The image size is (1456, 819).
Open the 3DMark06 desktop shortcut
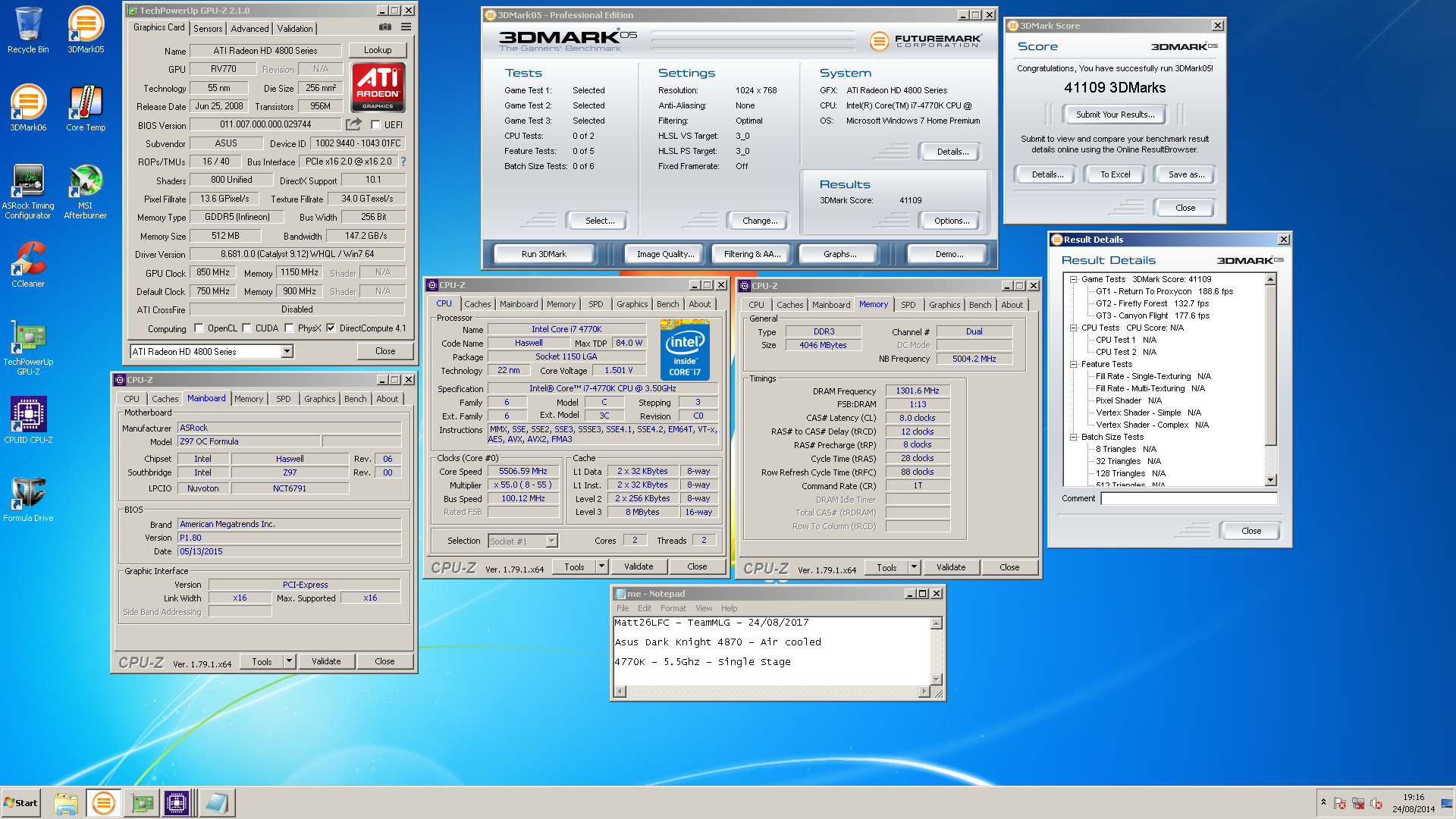tap(28, 108)
